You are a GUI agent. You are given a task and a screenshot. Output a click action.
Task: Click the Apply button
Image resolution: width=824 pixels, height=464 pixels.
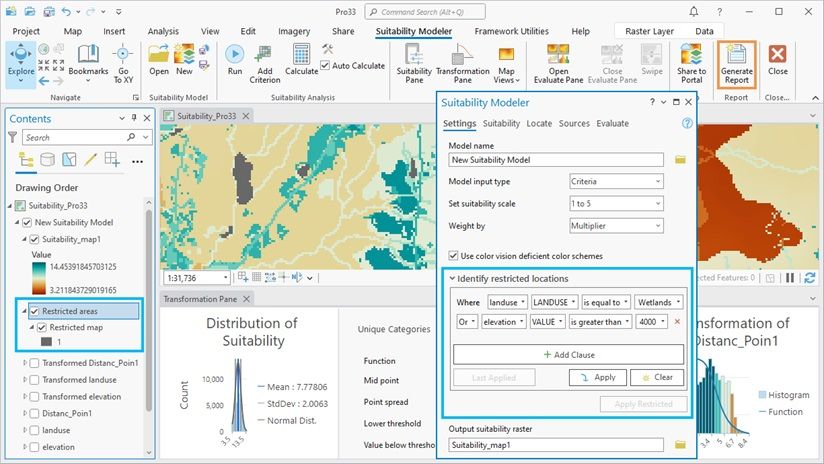(x=598, y=377)
